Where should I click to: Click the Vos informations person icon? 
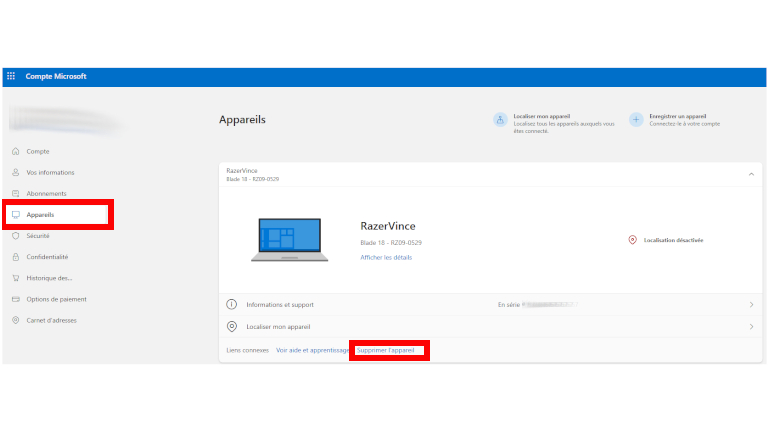[x=16, y=172]
